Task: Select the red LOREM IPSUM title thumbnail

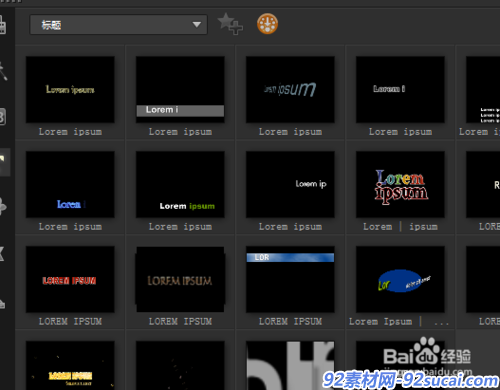Action: (x=70, y=279)
